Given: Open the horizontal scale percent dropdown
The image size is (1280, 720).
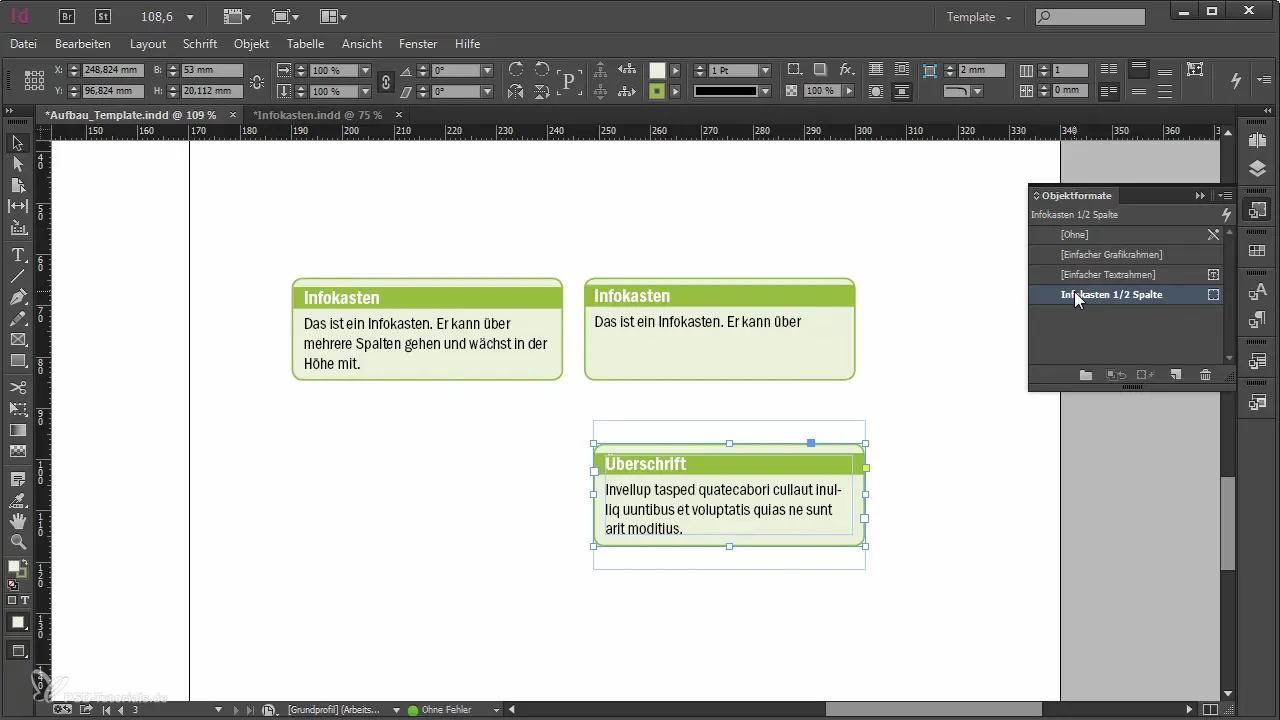Looking at the screenshot, I should pyautogui.click(x=365, y=71).
